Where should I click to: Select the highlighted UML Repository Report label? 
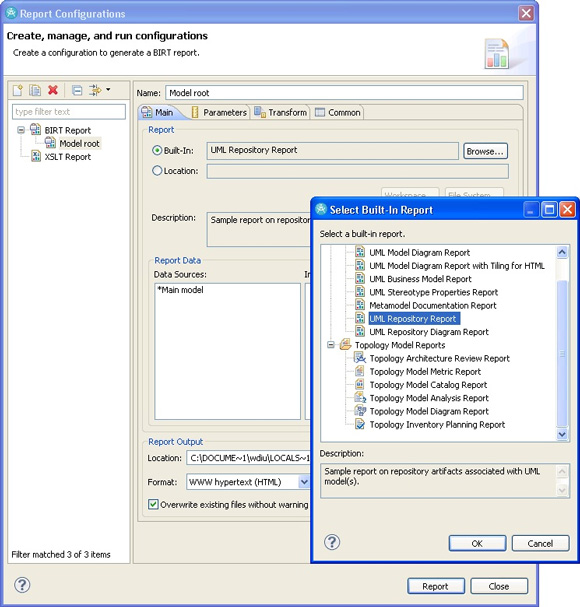pyautogui.click(x=414, y=319)
